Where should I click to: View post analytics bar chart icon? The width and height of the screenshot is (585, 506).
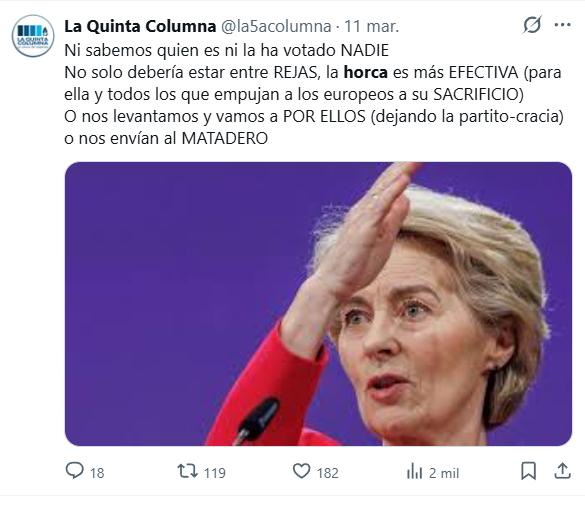414,471
